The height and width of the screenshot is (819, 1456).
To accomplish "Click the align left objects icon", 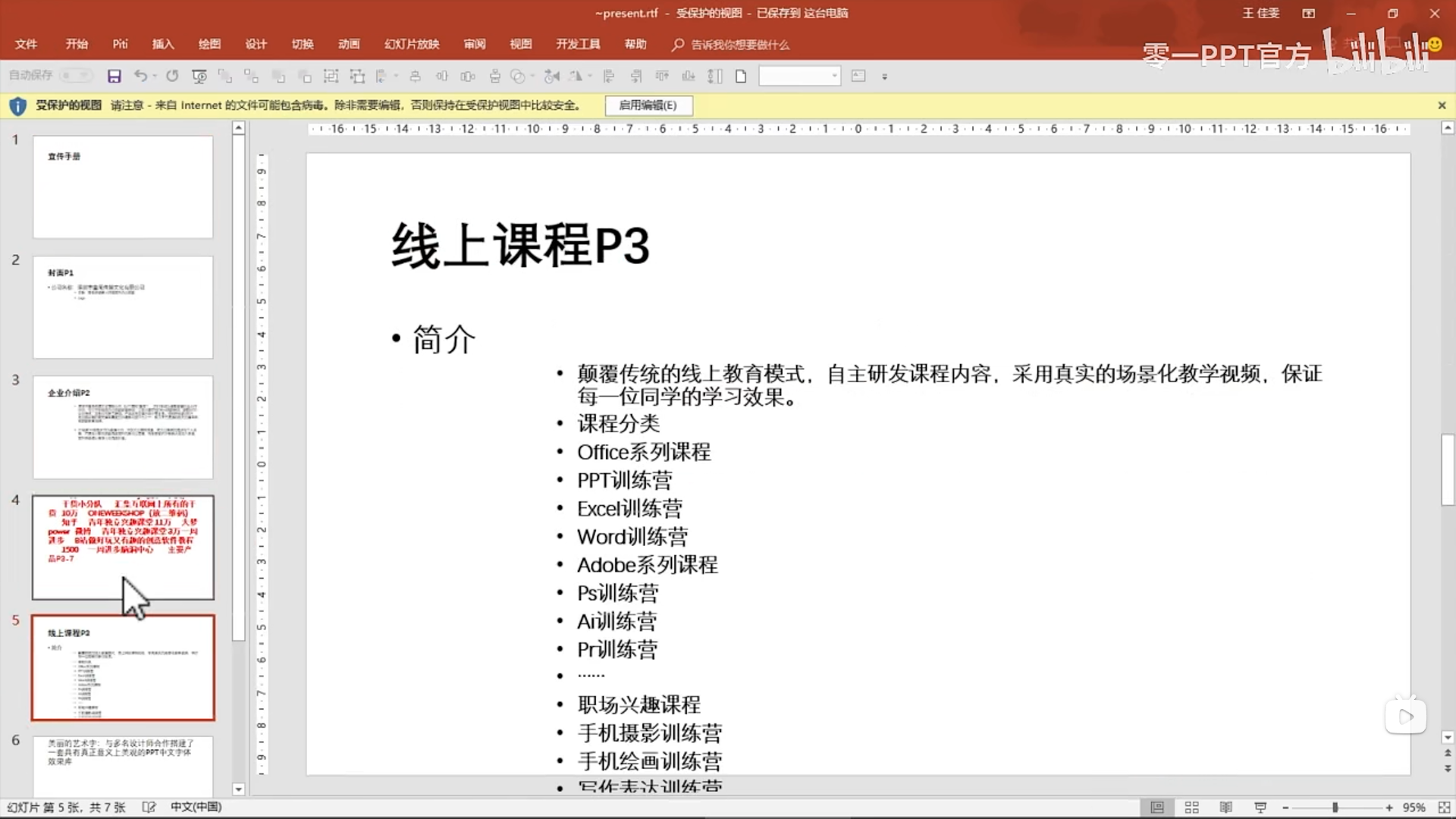I will coord(608,76).
